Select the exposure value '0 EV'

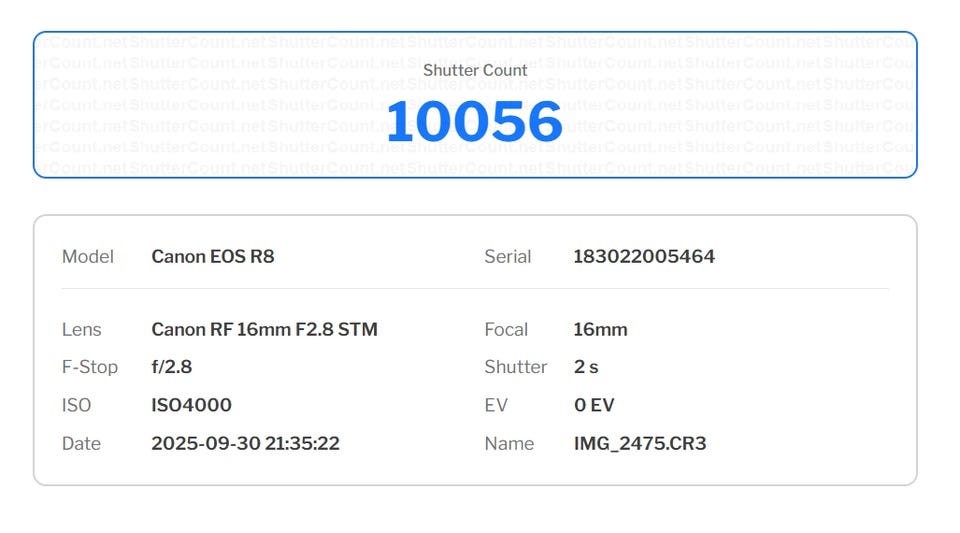(x=594, y=405)
